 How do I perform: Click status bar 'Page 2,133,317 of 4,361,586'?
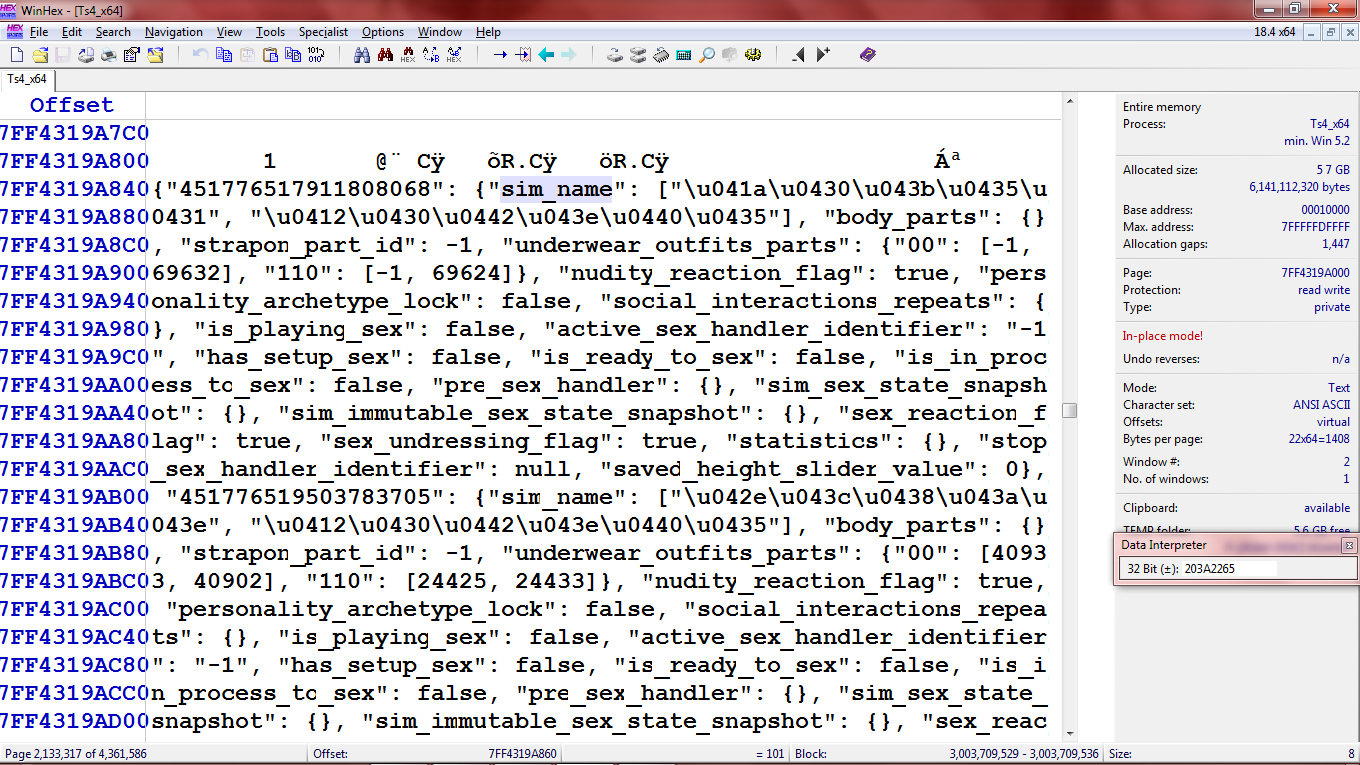pos(76,754)
